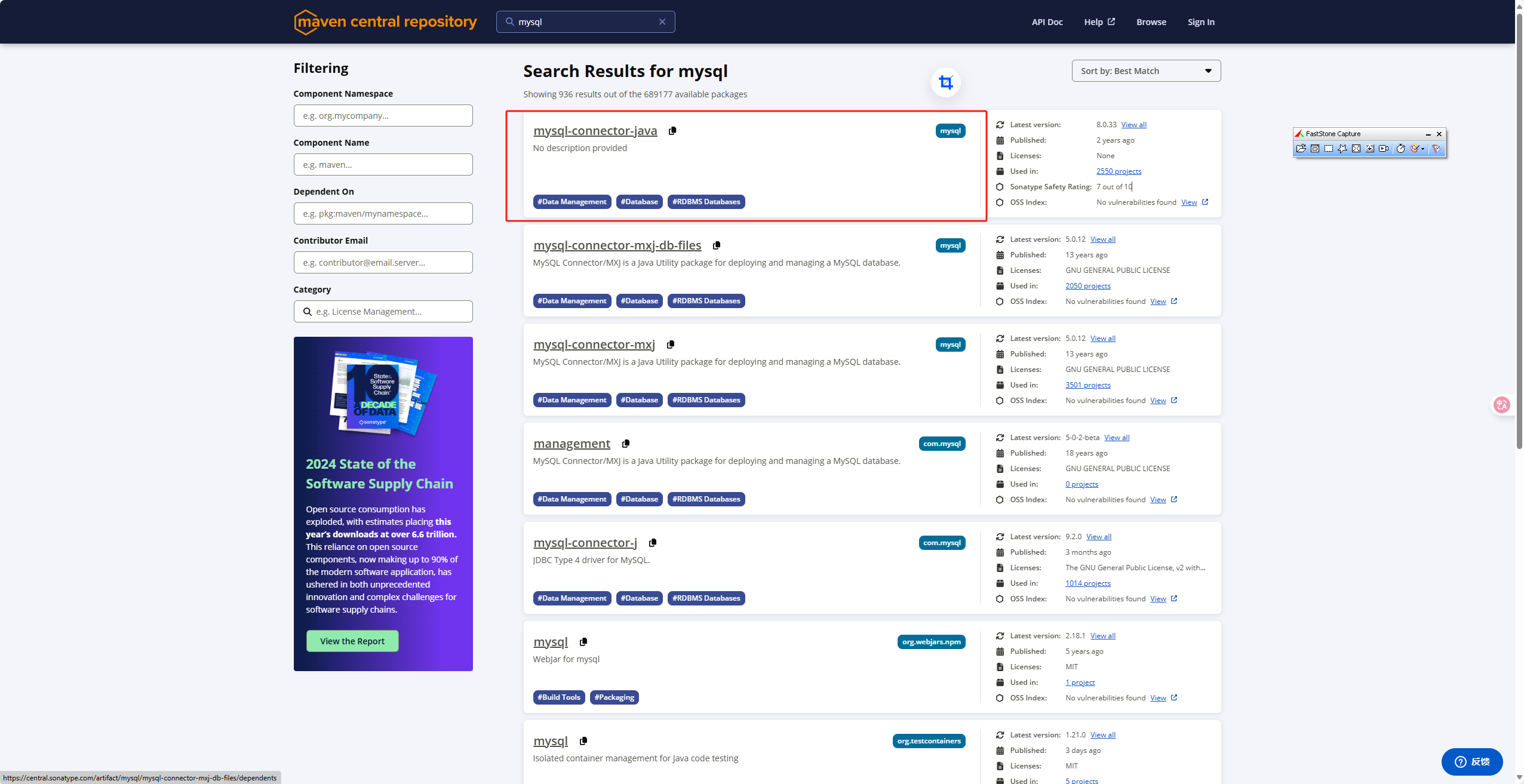Open FastStone's freehand capture tool
Screen dimensions: 1524x784
(x=1342, y=149)
